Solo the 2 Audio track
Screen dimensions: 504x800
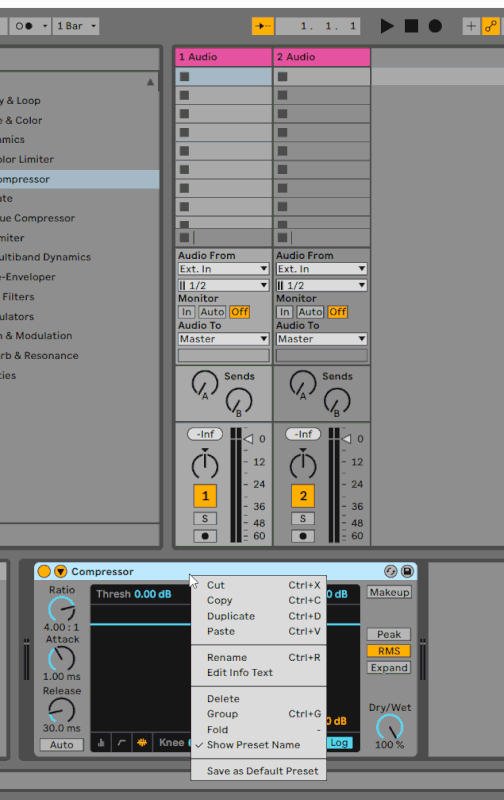click(x=303, y=518)
